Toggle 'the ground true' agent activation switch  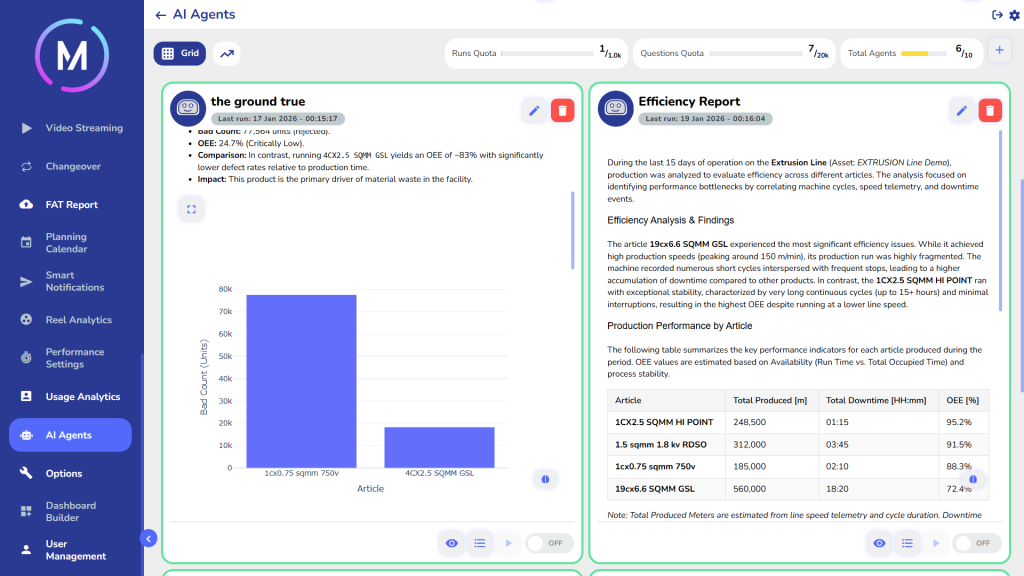[550, 543]
